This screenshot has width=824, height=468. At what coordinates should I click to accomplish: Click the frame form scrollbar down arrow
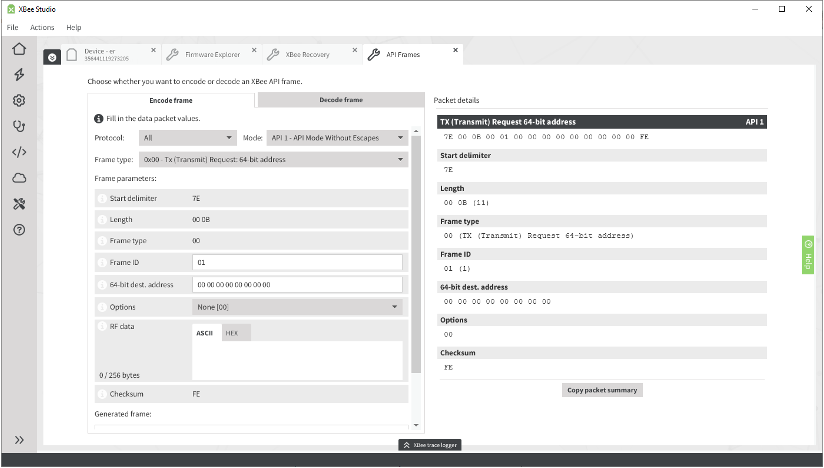point(416,425)
